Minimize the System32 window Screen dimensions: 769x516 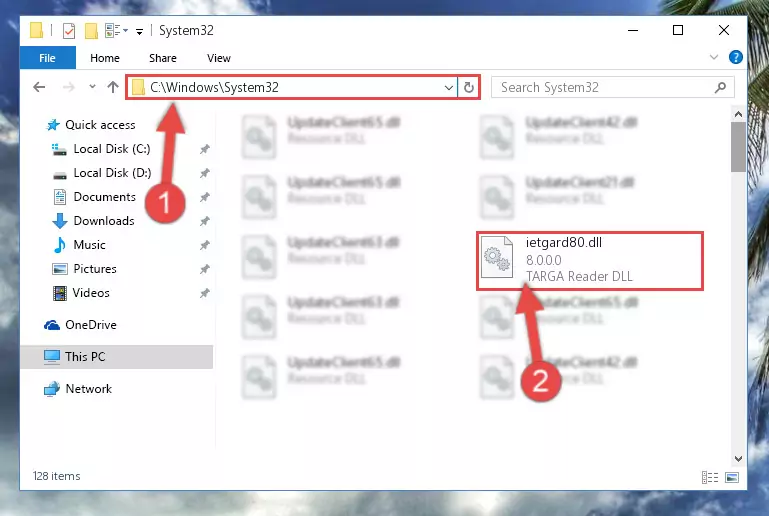(x=633, y=30)
